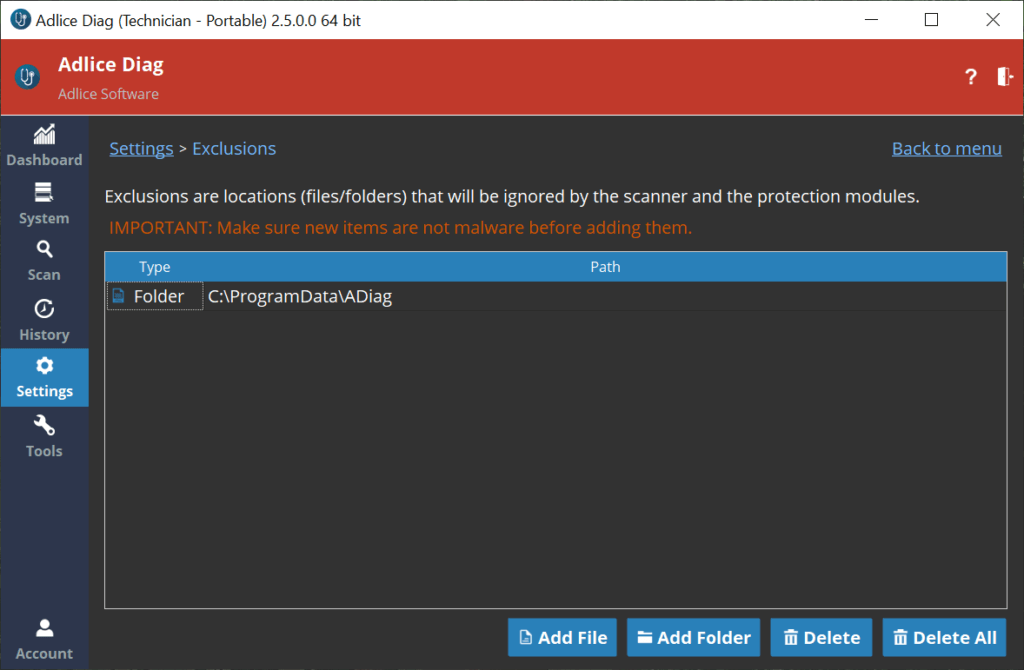
Task: Click the Folder type cell icon
Action: [119, 297]
